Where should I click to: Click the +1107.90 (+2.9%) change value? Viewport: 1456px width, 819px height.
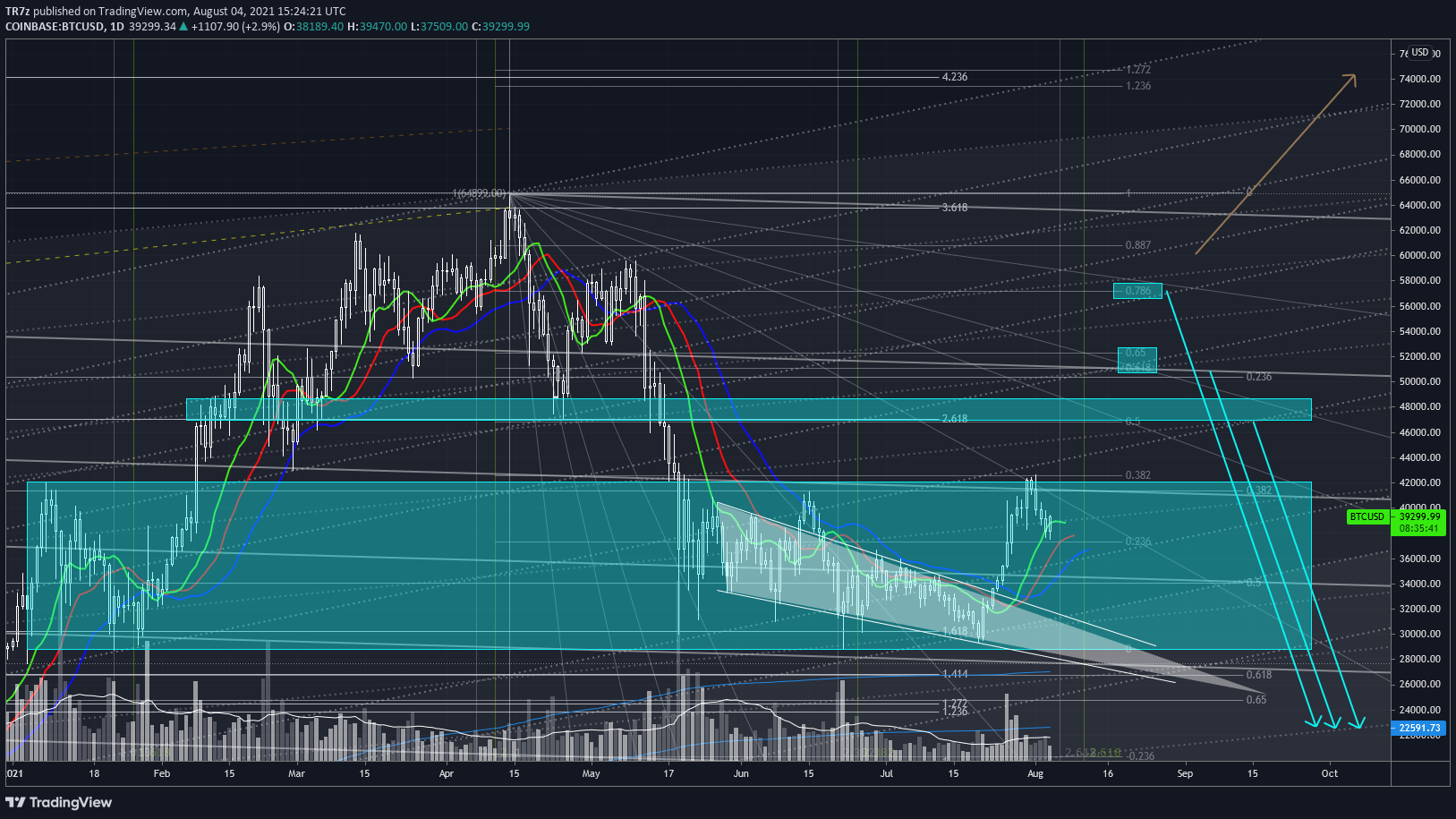(x=235, y=26)
